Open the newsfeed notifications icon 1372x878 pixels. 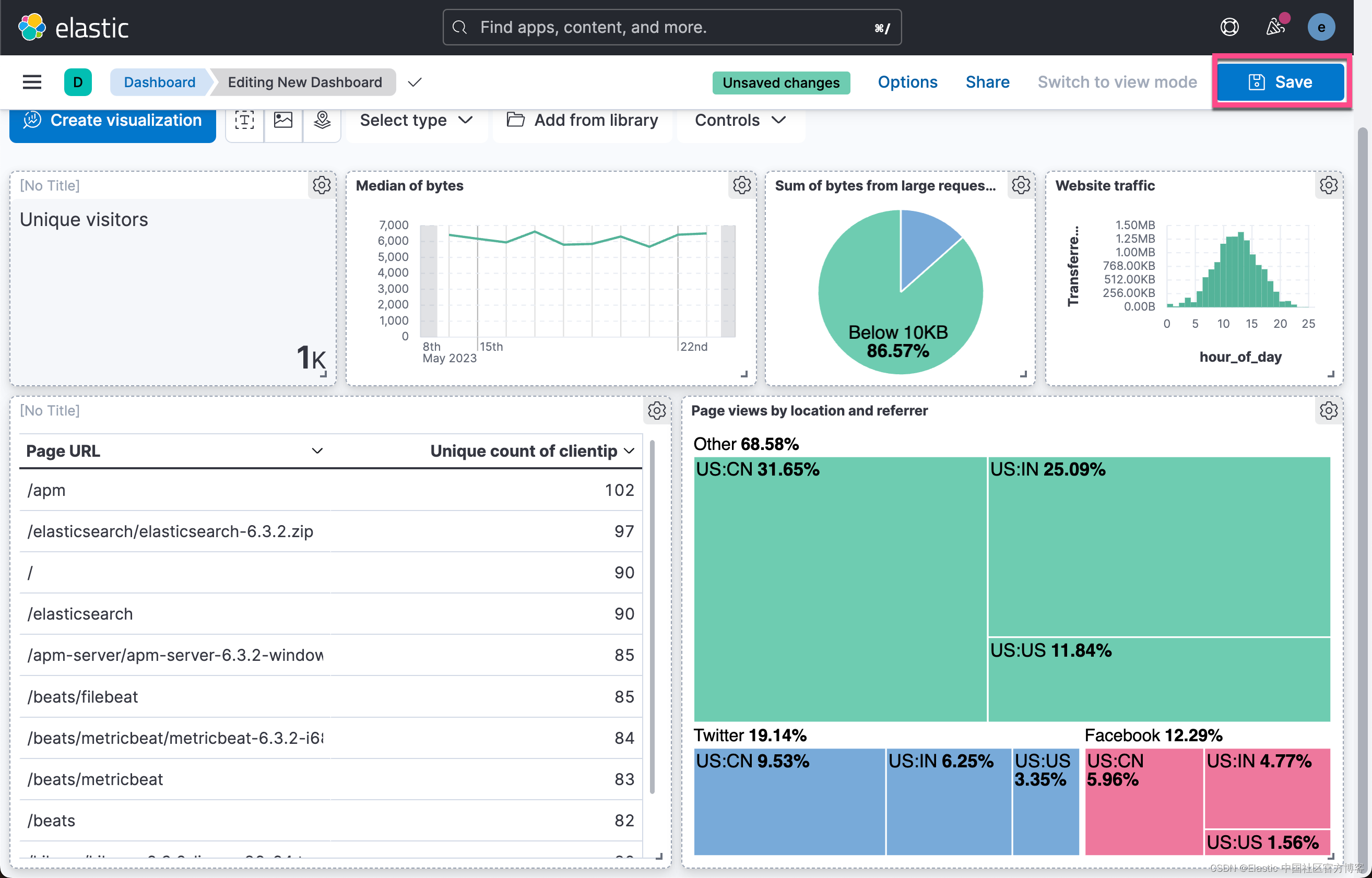(x=1275, y=27)
